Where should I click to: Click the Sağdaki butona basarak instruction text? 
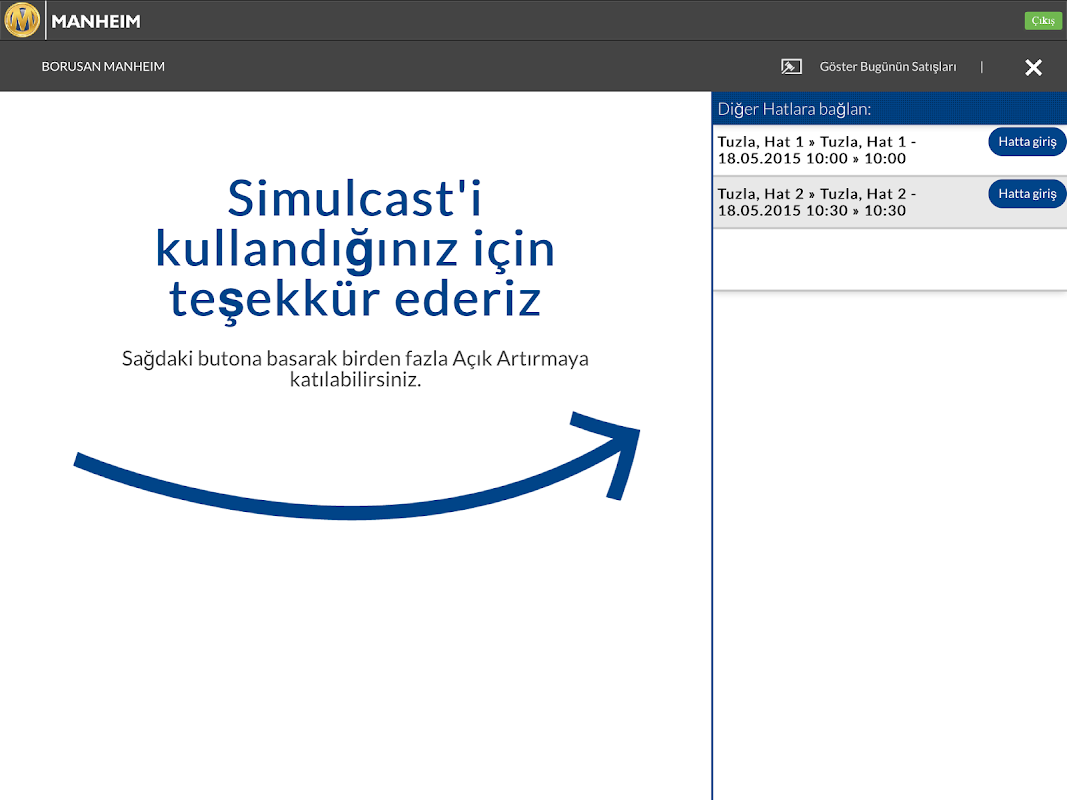click(355, 369)
